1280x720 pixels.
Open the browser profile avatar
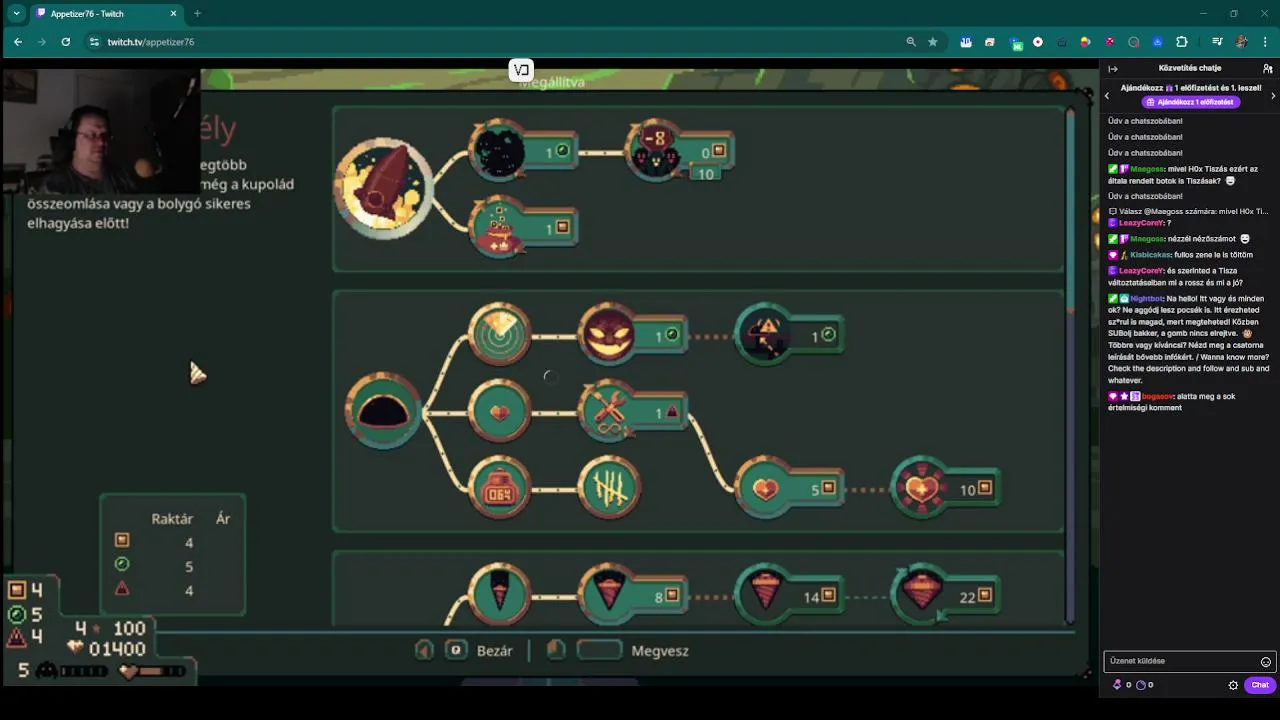click(x=1242, y=42)
